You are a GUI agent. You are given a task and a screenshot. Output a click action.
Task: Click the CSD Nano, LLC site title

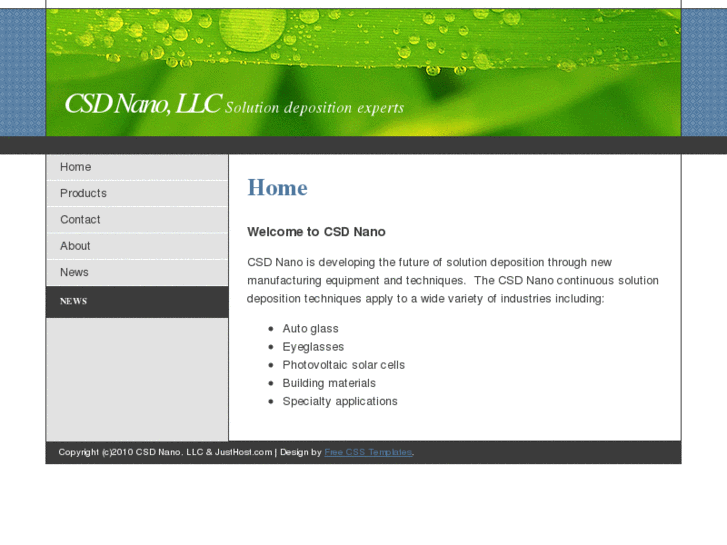point(143,103)
